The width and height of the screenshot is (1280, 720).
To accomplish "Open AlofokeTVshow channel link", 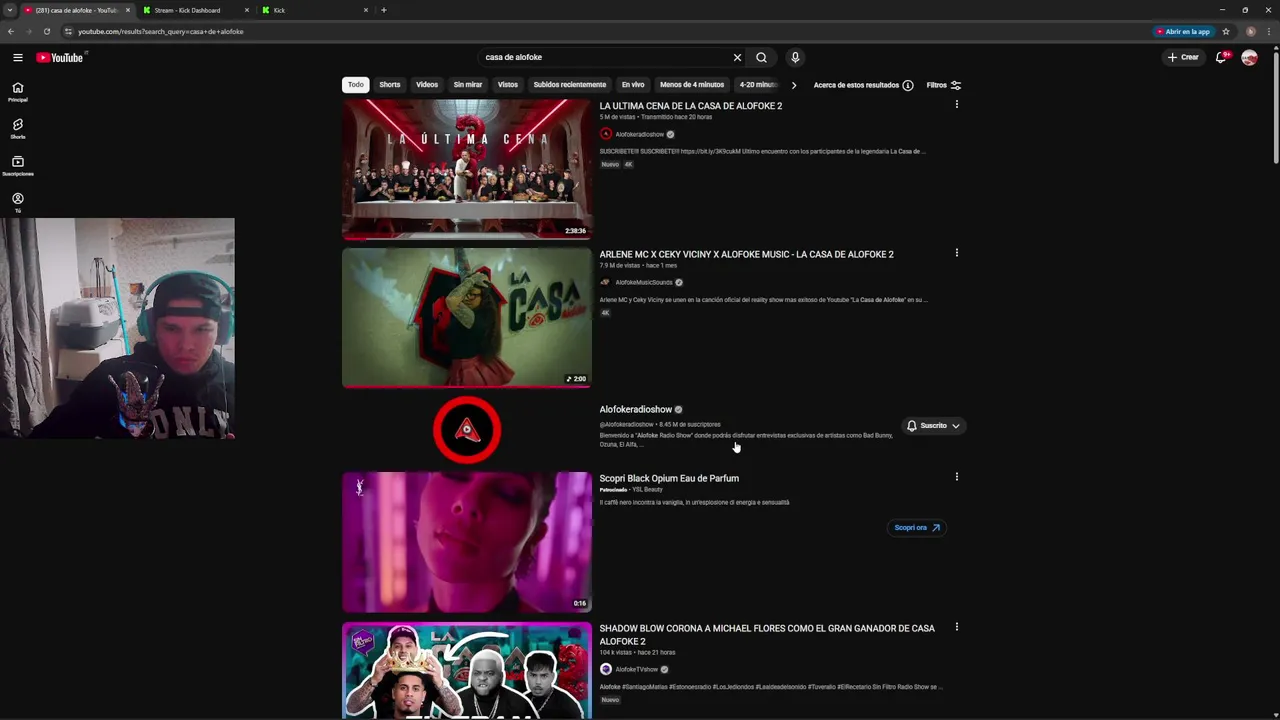I will 637,670.
